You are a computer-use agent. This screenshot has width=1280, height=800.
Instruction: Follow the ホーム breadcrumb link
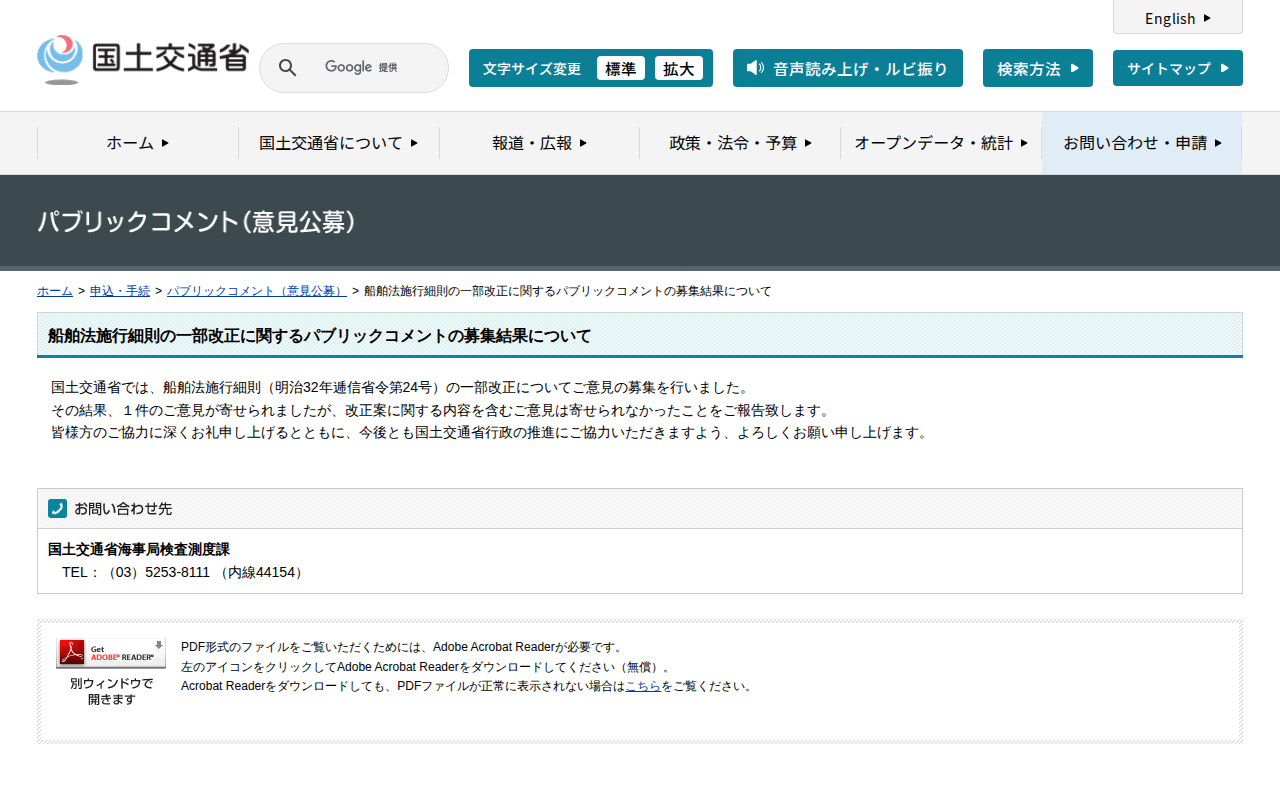[x=55, y=291]
